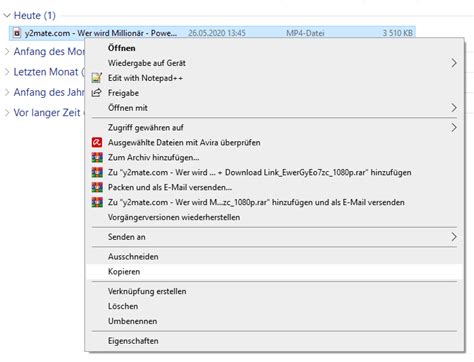The width and height of the screenshot is (474, 362).
Task: Choose Edit with Notepad++
Action: pyautogui.click(x=274, y=78)
